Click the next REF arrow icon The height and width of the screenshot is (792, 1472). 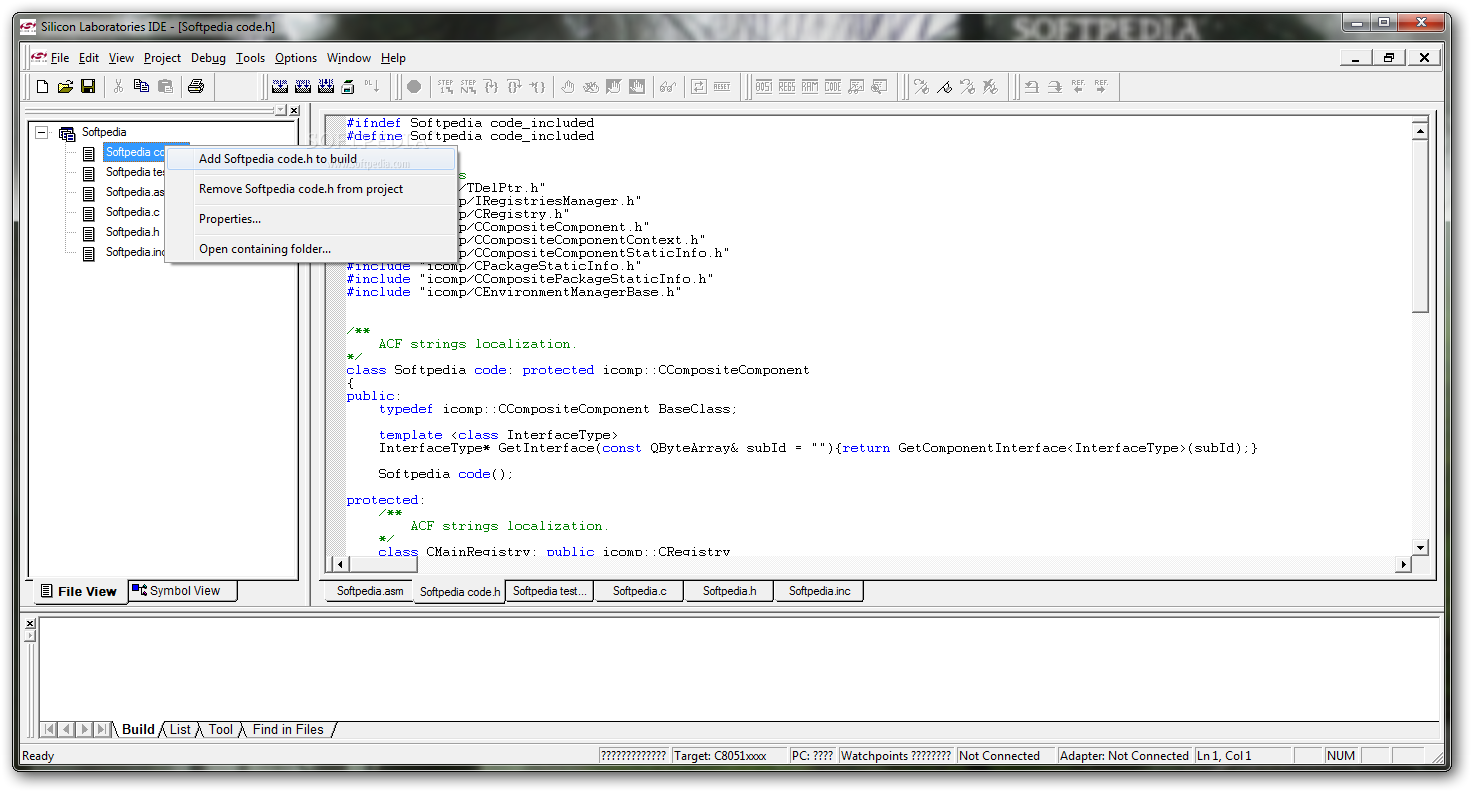pyautogui.click(x=1101, y=87)
